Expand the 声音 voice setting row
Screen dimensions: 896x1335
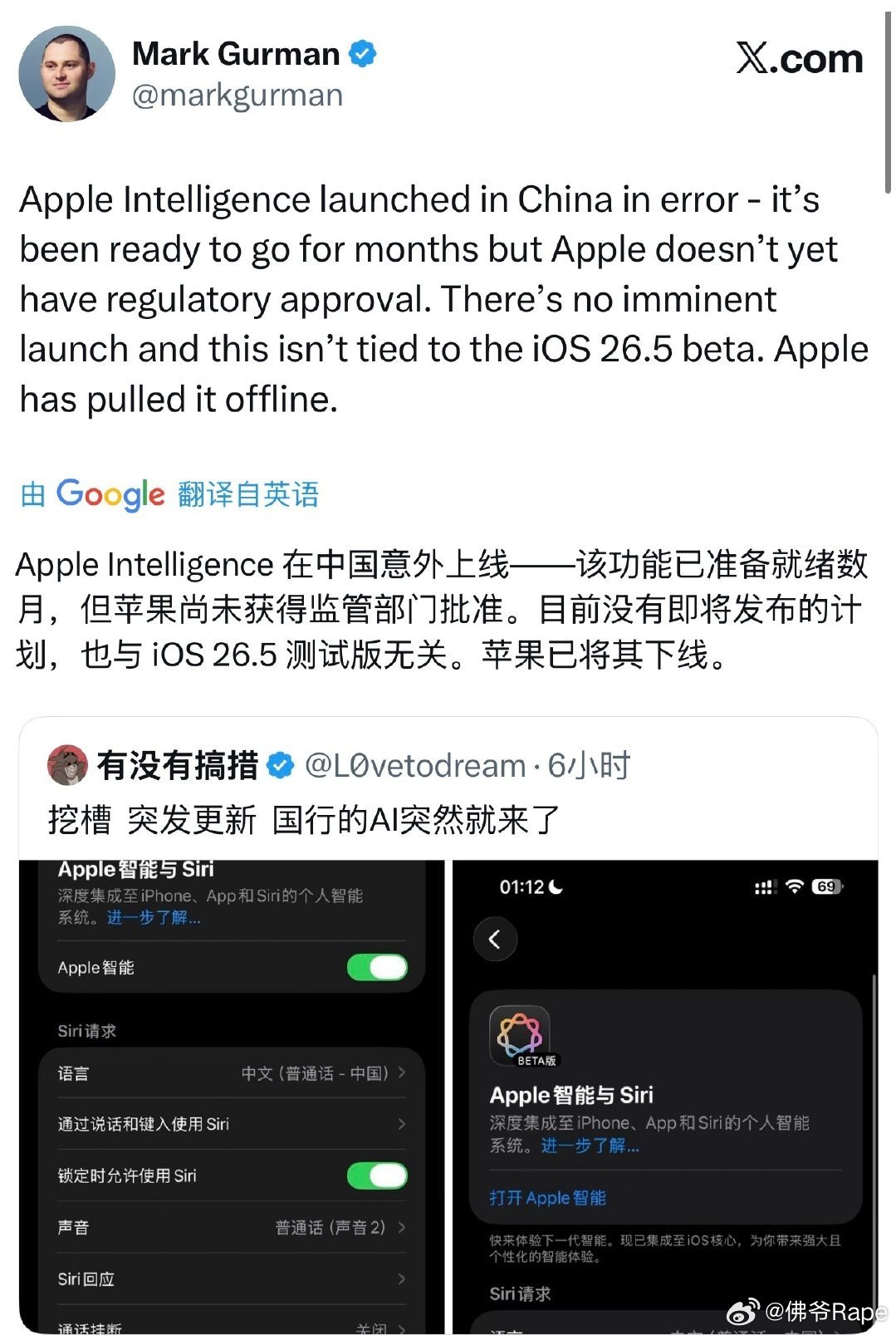[232, 1227]
